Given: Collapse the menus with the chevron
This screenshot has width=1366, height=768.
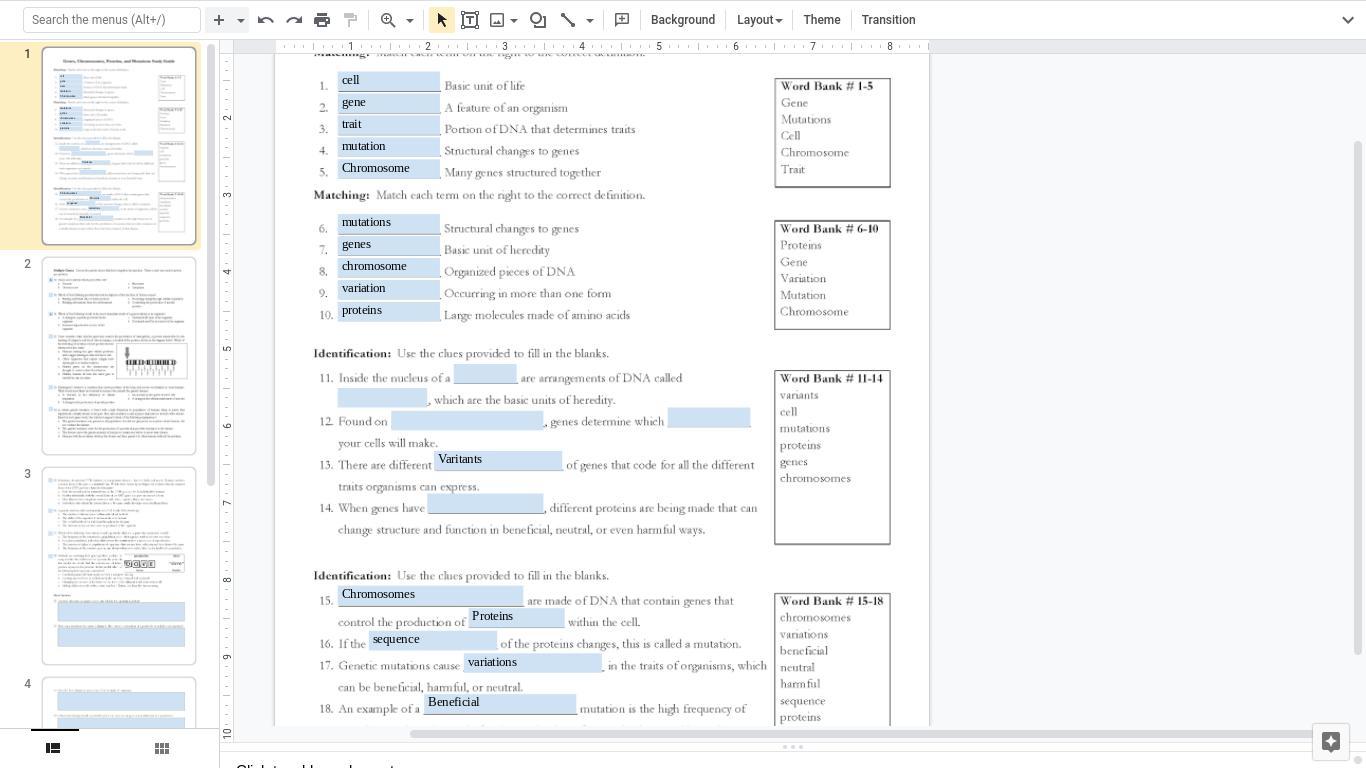Looking at the screenshot, I should pos(1347,20).
